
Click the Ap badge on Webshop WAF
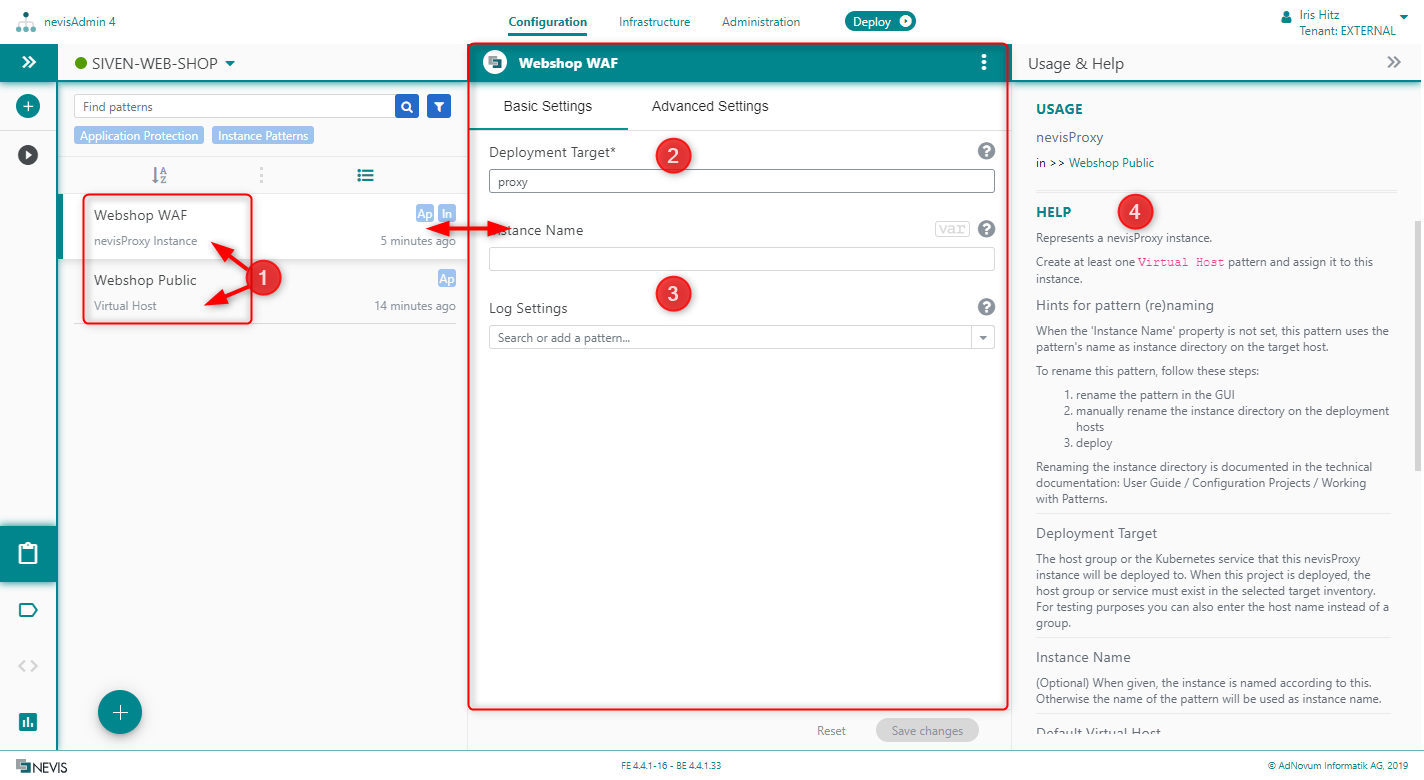pos(425,213)
